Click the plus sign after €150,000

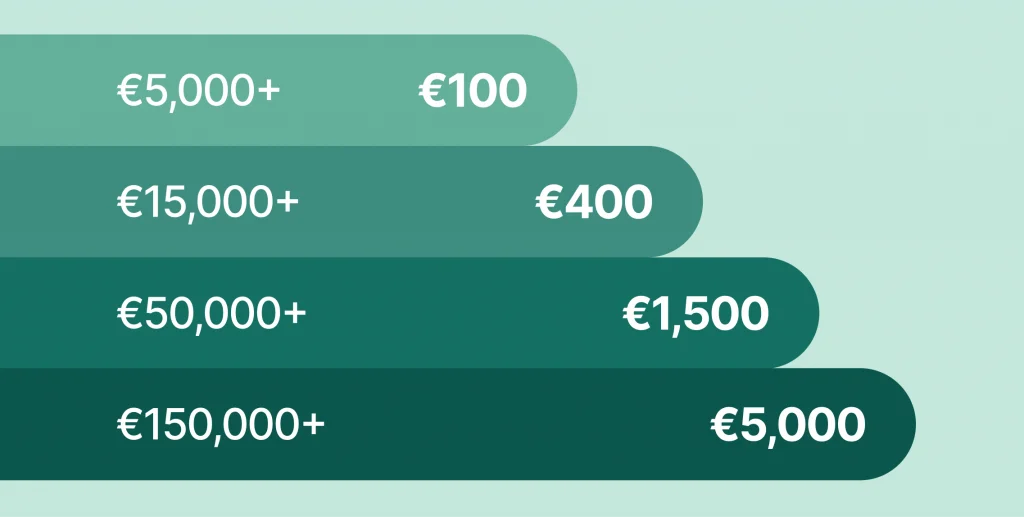[314, 426]
